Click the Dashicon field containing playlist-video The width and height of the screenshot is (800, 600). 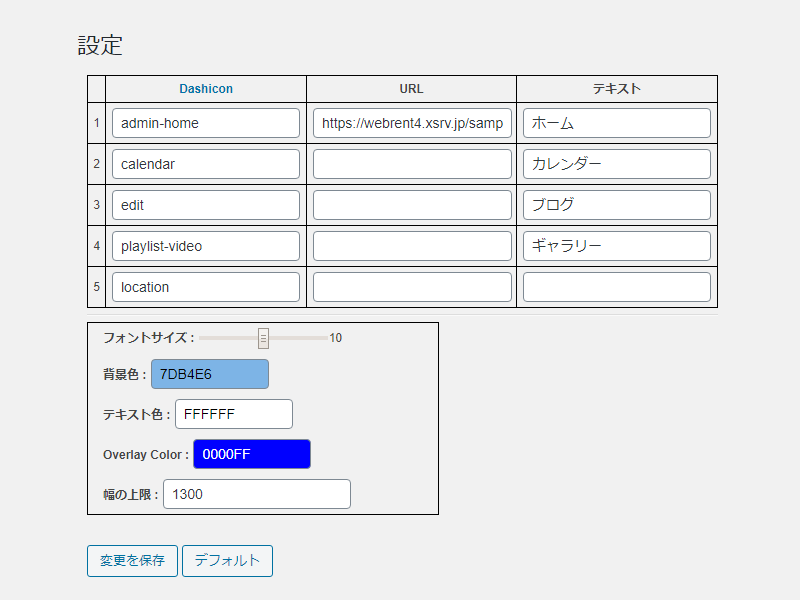click(206, 246)
